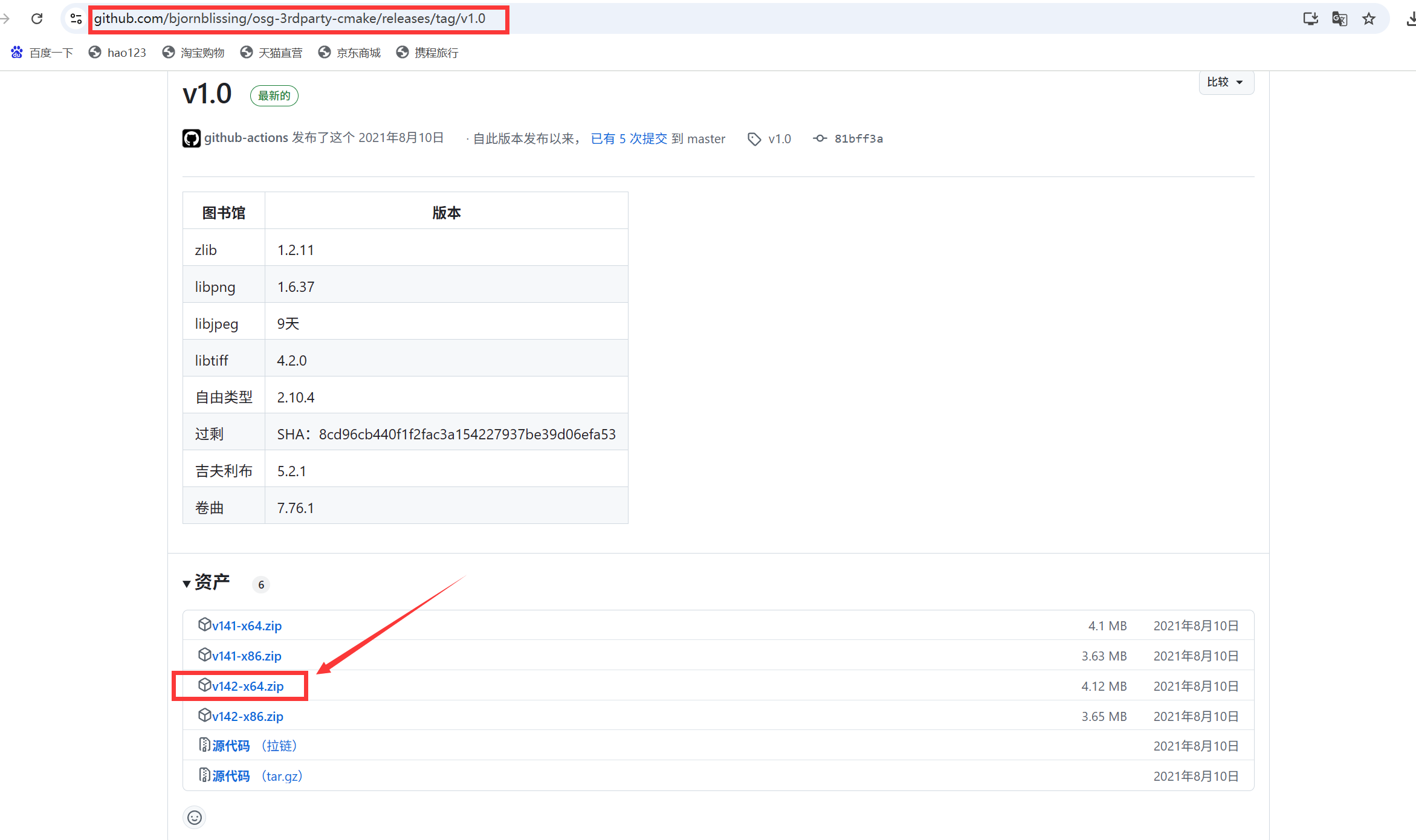The width and height of the screenshot is (1416, 840).
Task: Click package icon of v141-x64.zip
Action: (204, 624)
